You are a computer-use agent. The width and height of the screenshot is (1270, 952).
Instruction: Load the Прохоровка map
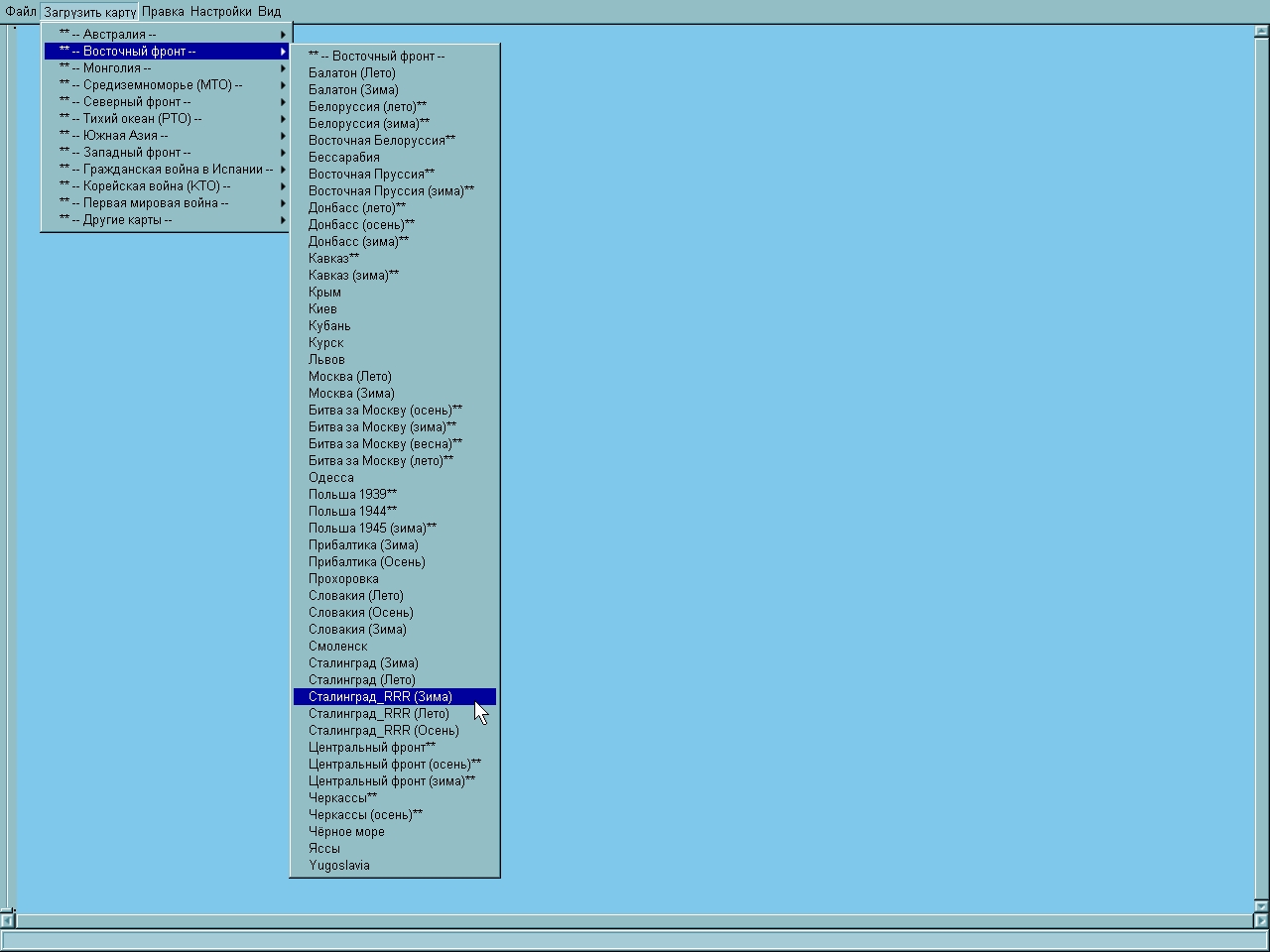395,579
